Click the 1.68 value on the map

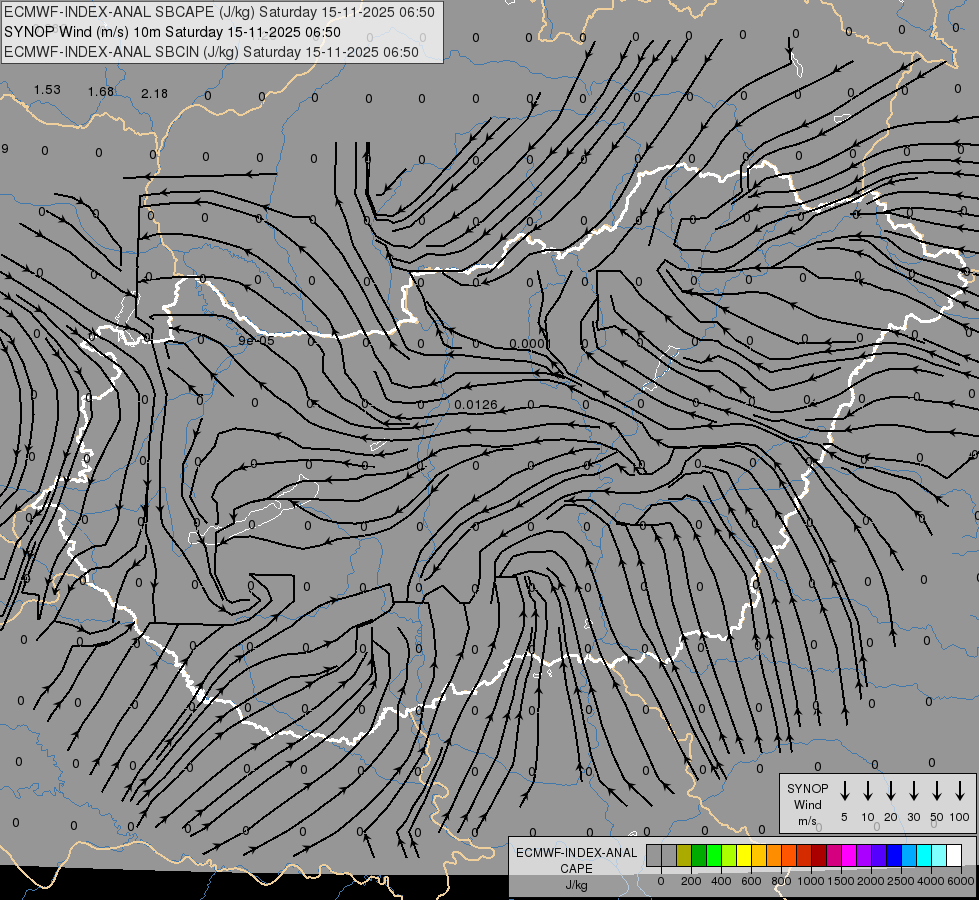point(101,92)
